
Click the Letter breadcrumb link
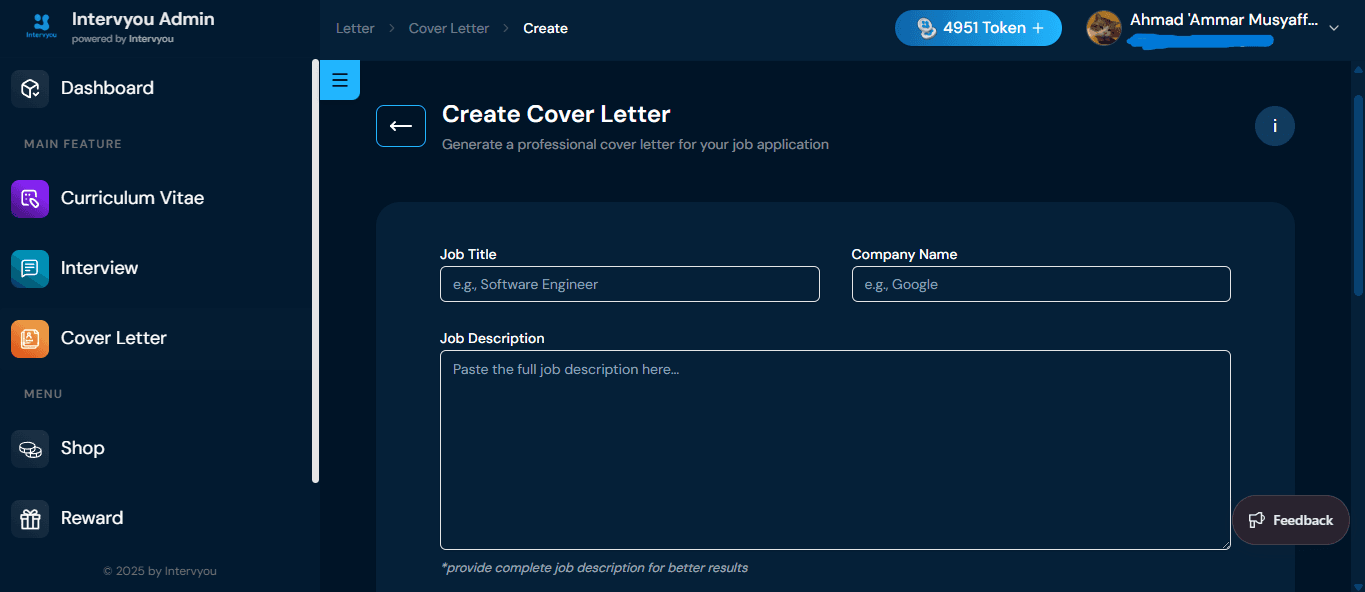[355, 28]
